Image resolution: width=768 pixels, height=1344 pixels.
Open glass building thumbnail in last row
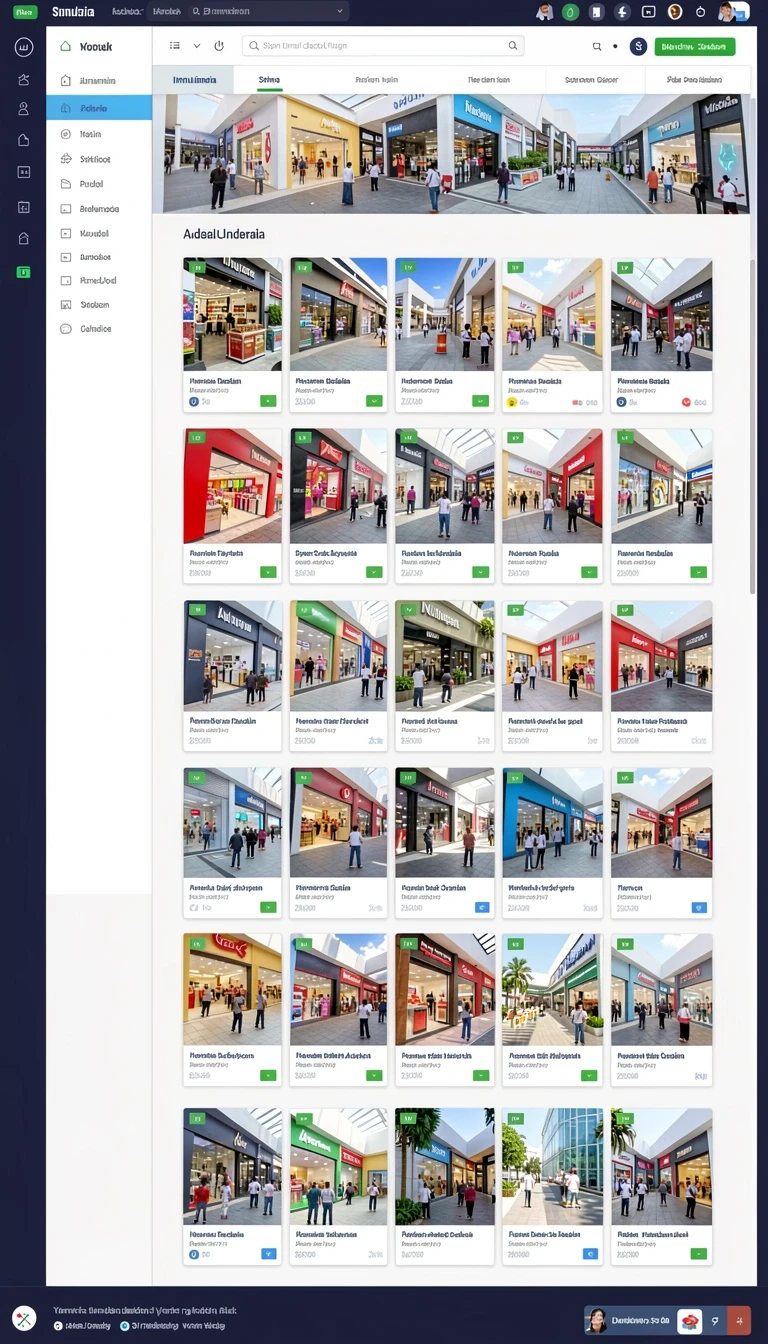pyautogui.click(x=553, y=1166)
